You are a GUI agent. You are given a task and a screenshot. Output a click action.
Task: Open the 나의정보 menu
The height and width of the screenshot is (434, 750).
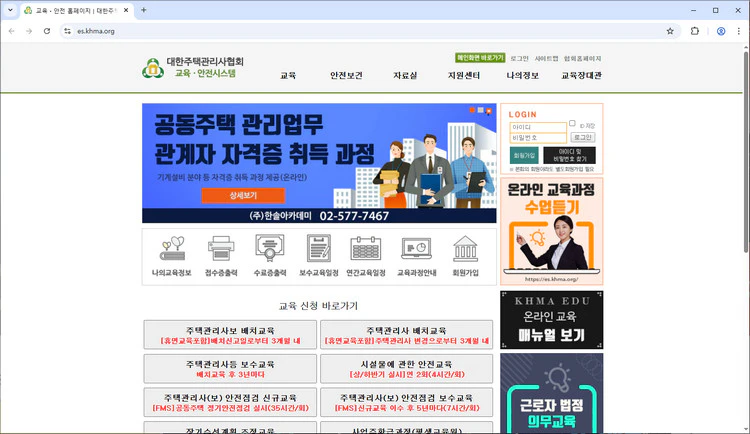523,75
